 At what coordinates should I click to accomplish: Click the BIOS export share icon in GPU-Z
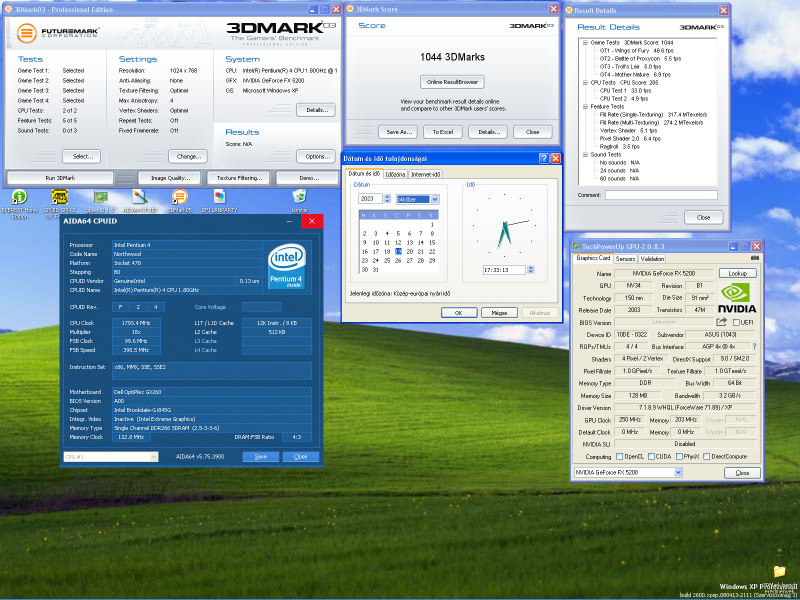pos(721,322)
